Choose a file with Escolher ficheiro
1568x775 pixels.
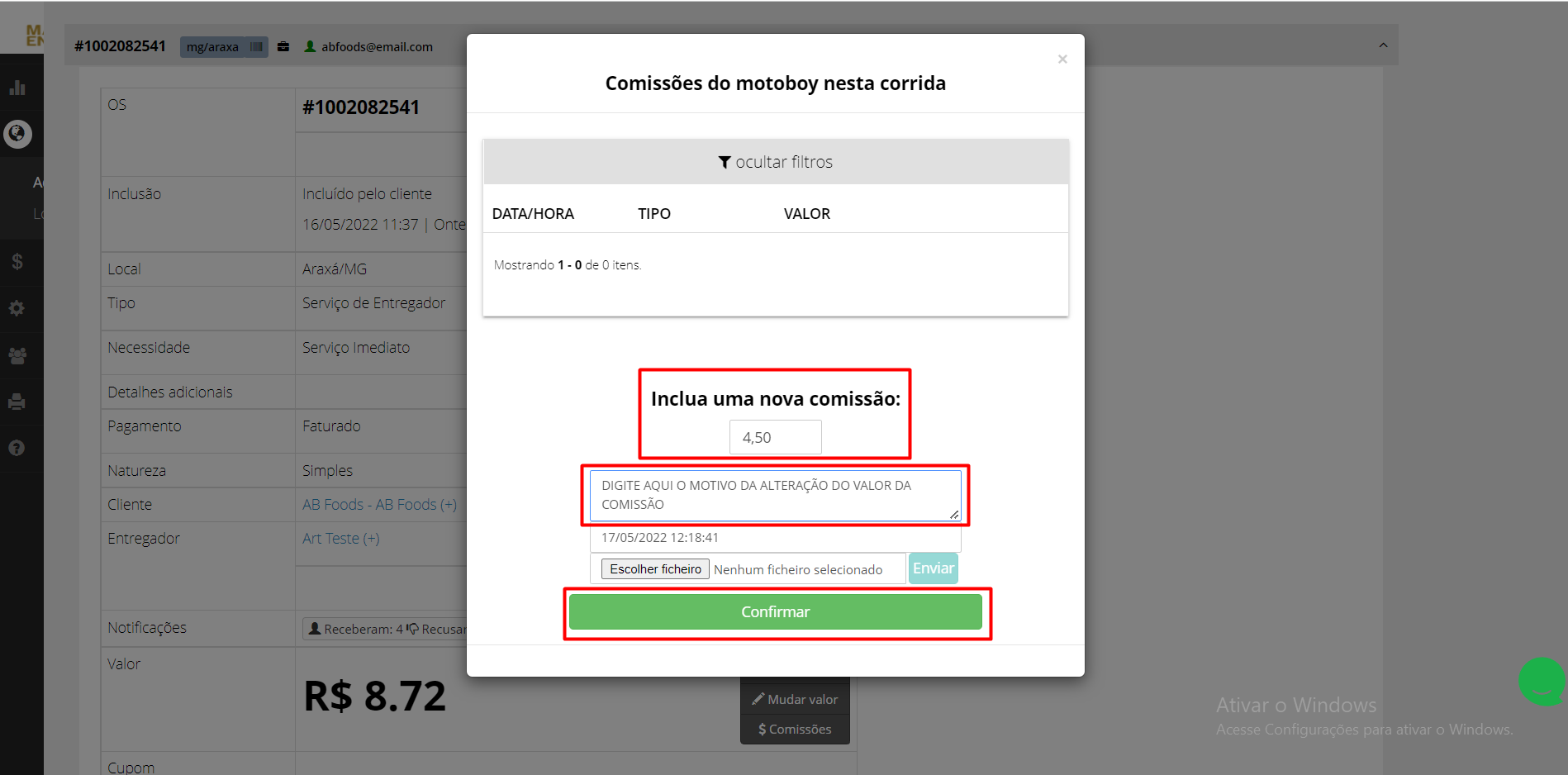655,569
